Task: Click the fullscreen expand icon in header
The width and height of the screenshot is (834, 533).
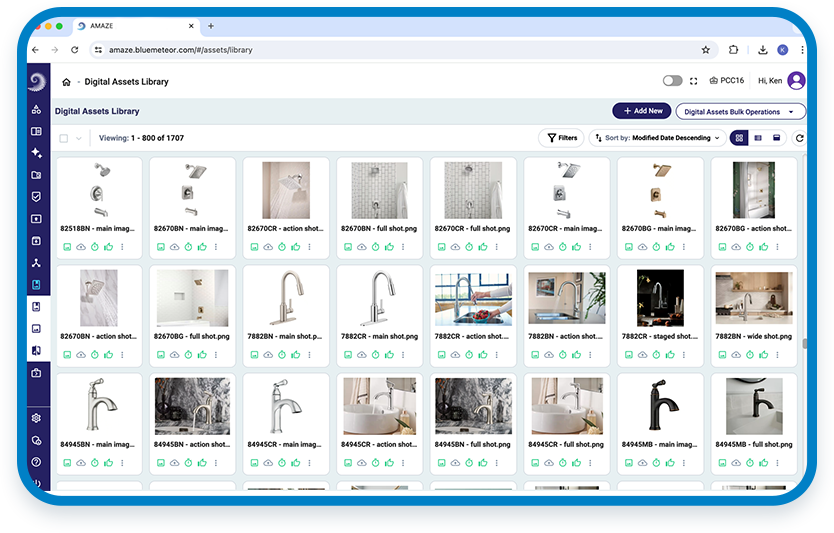Action: click(x=694, y=81)
